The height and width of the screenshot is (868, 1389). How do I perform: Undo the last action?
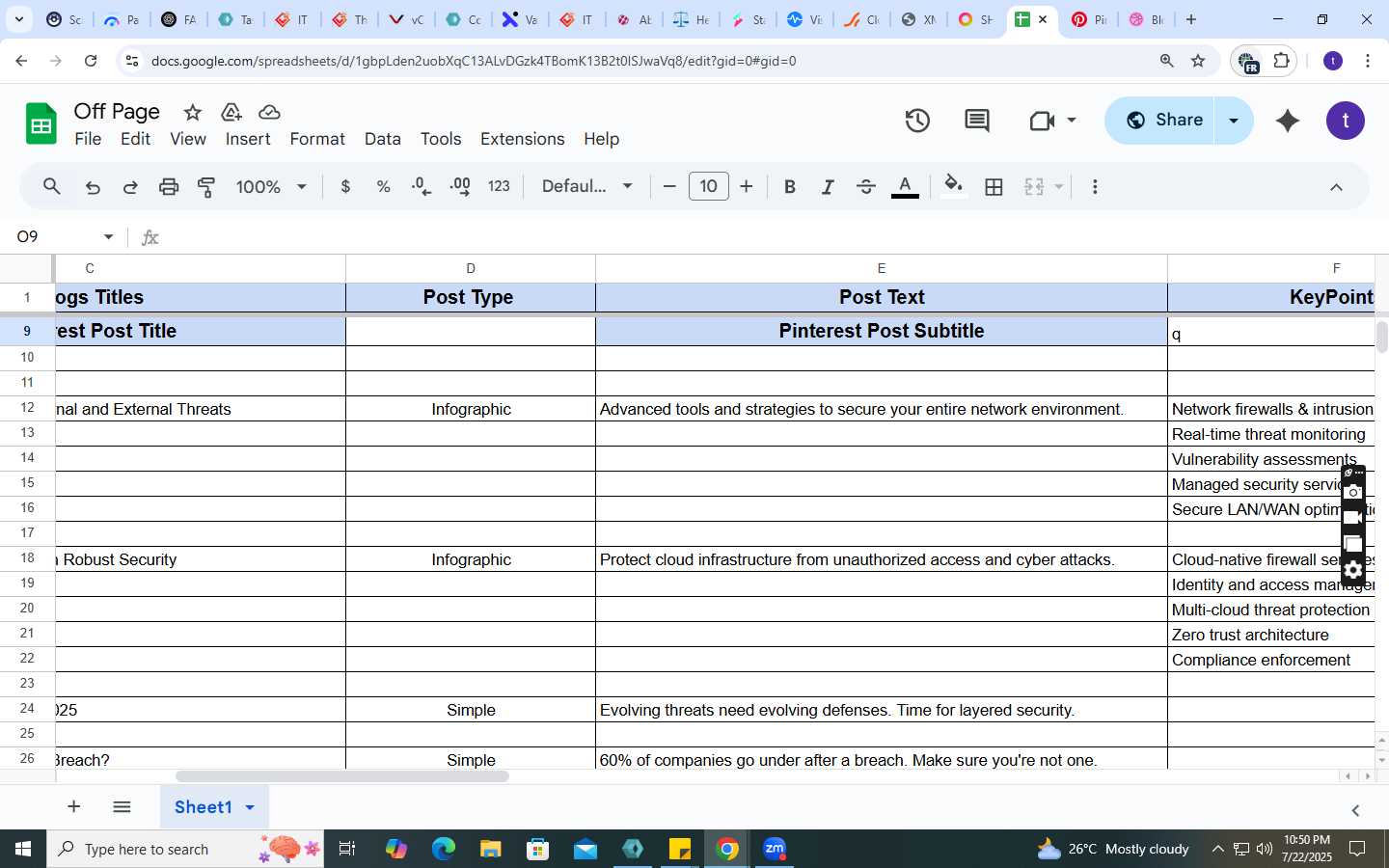point(93,187)
